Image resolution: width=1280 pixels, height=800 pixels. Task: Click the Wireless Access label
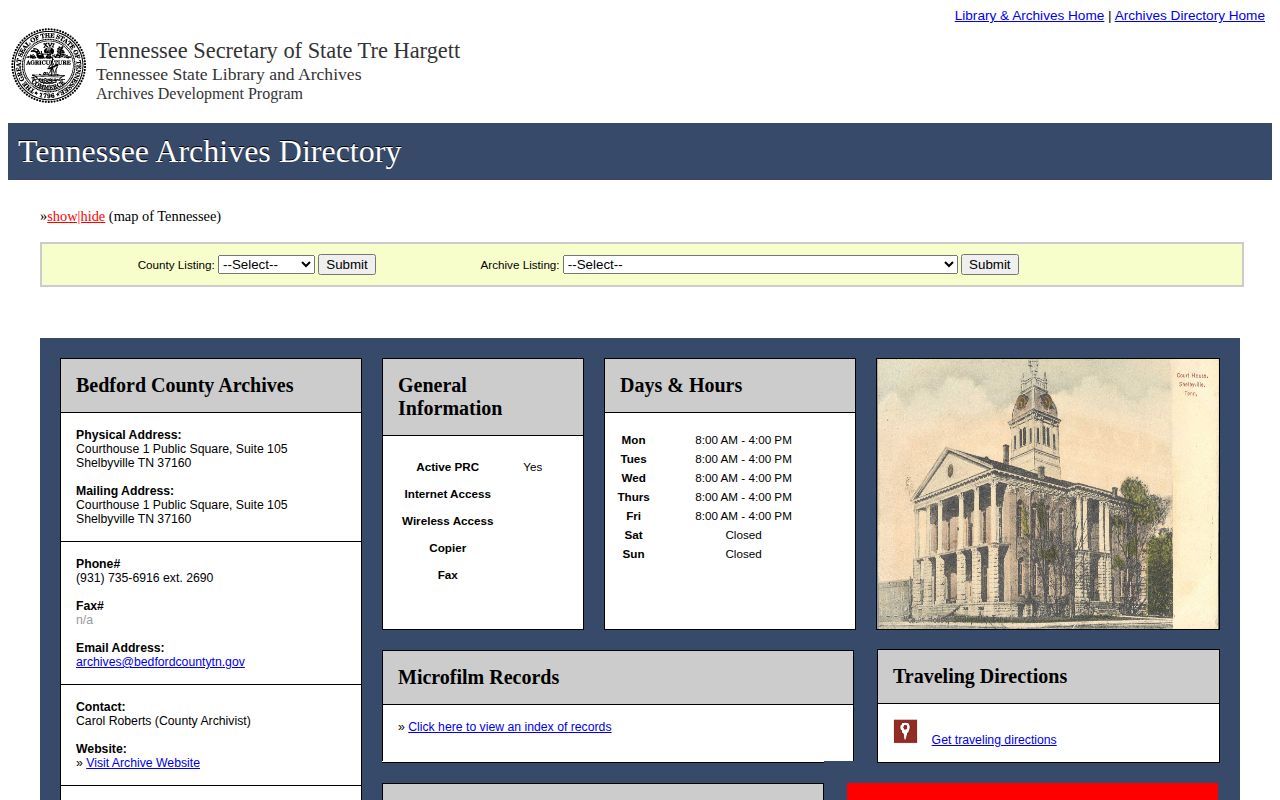(x=448, y=521)
